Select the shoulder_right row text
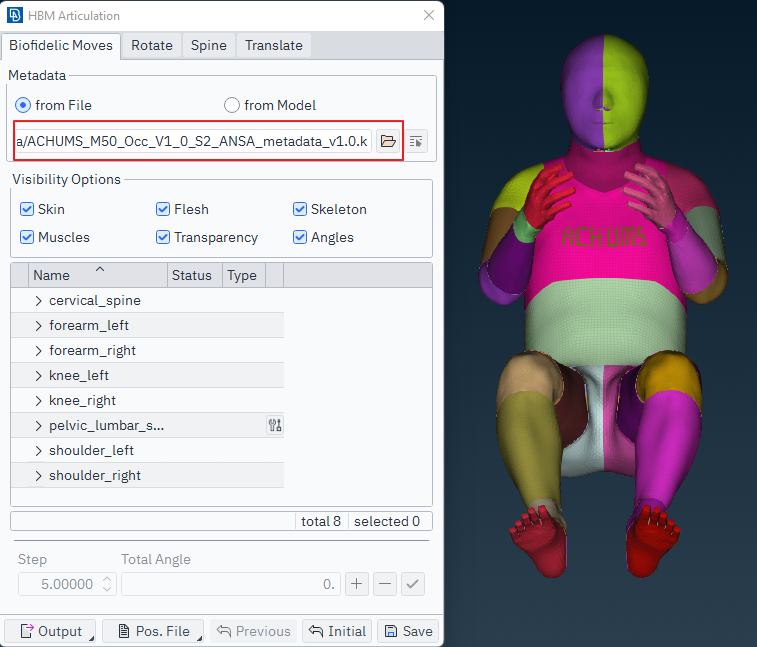757x647 pixels. (95, 476)
